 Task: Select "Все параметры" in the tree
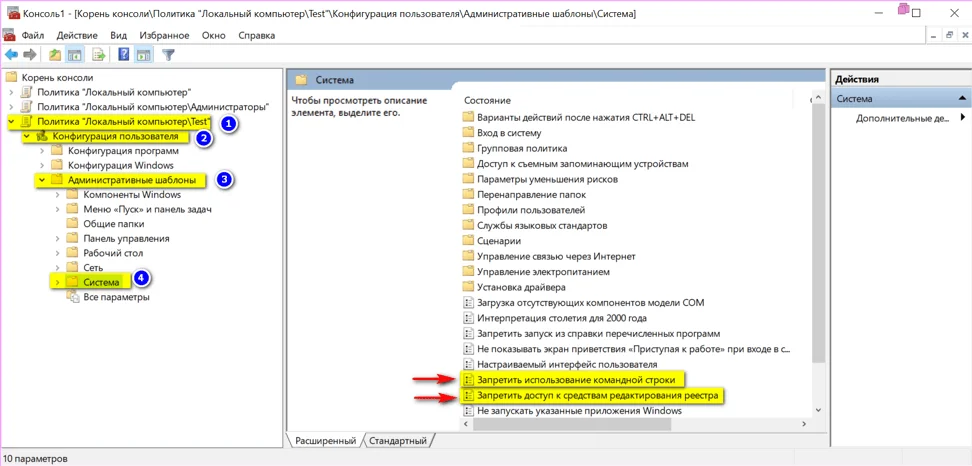point(118,297)
